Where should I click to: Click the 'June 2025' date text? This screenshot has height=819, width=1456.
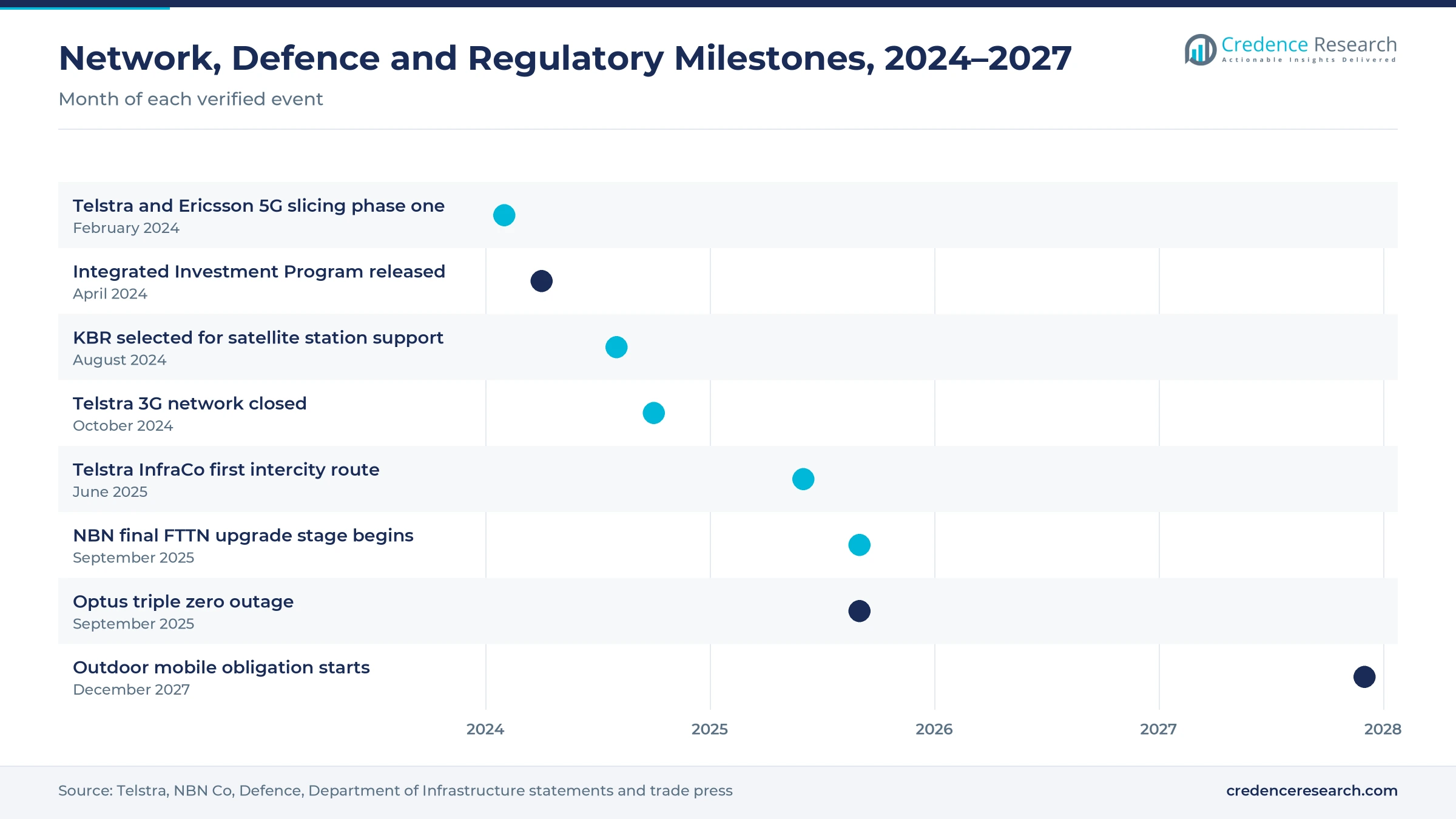(110, 492)
